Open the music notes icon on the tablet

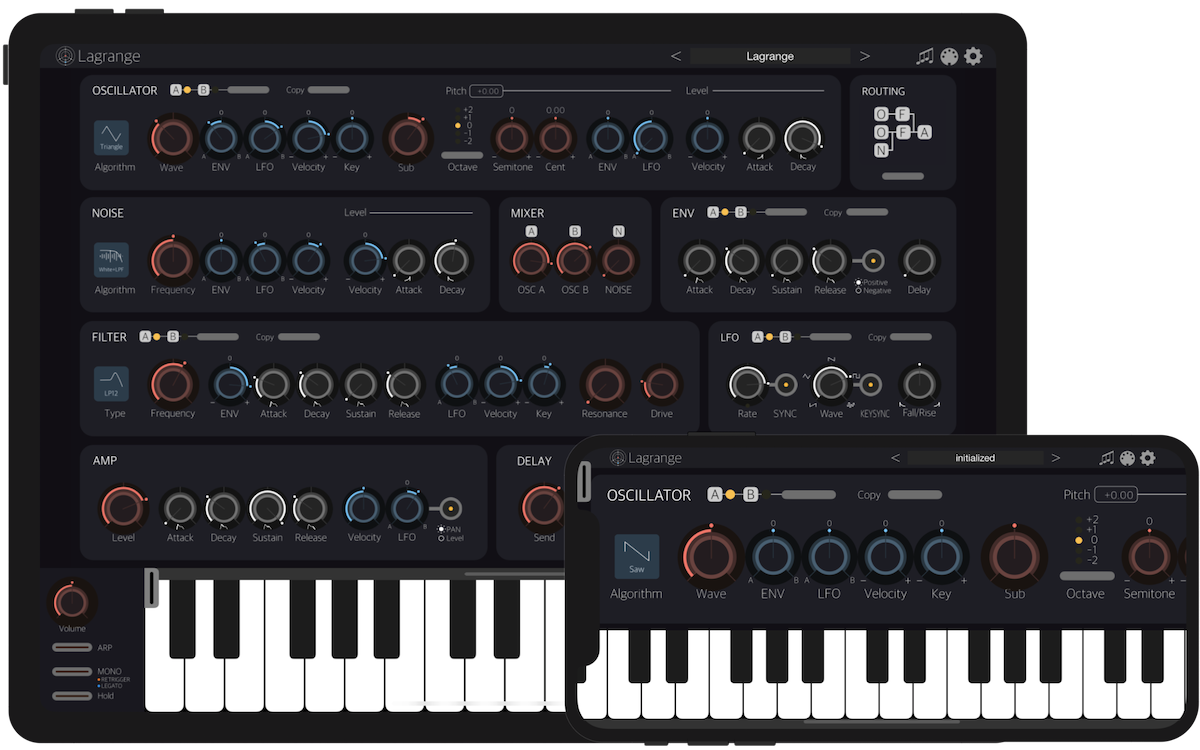coord(925,56)
